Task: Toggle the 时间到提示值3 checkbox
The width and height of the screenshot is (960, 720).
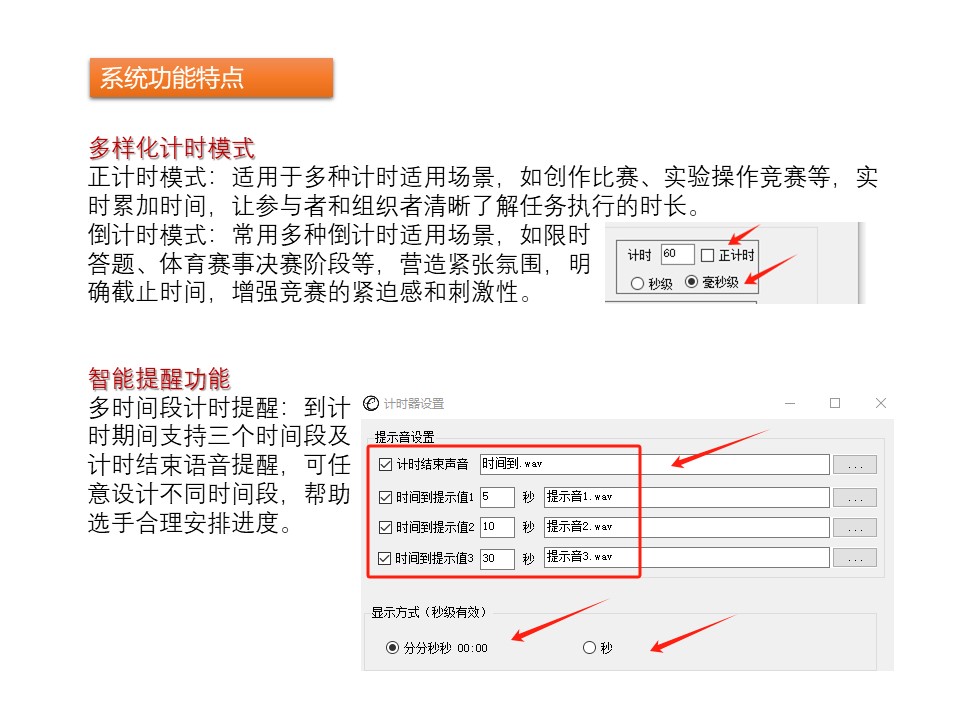Action: pos(384,558)
